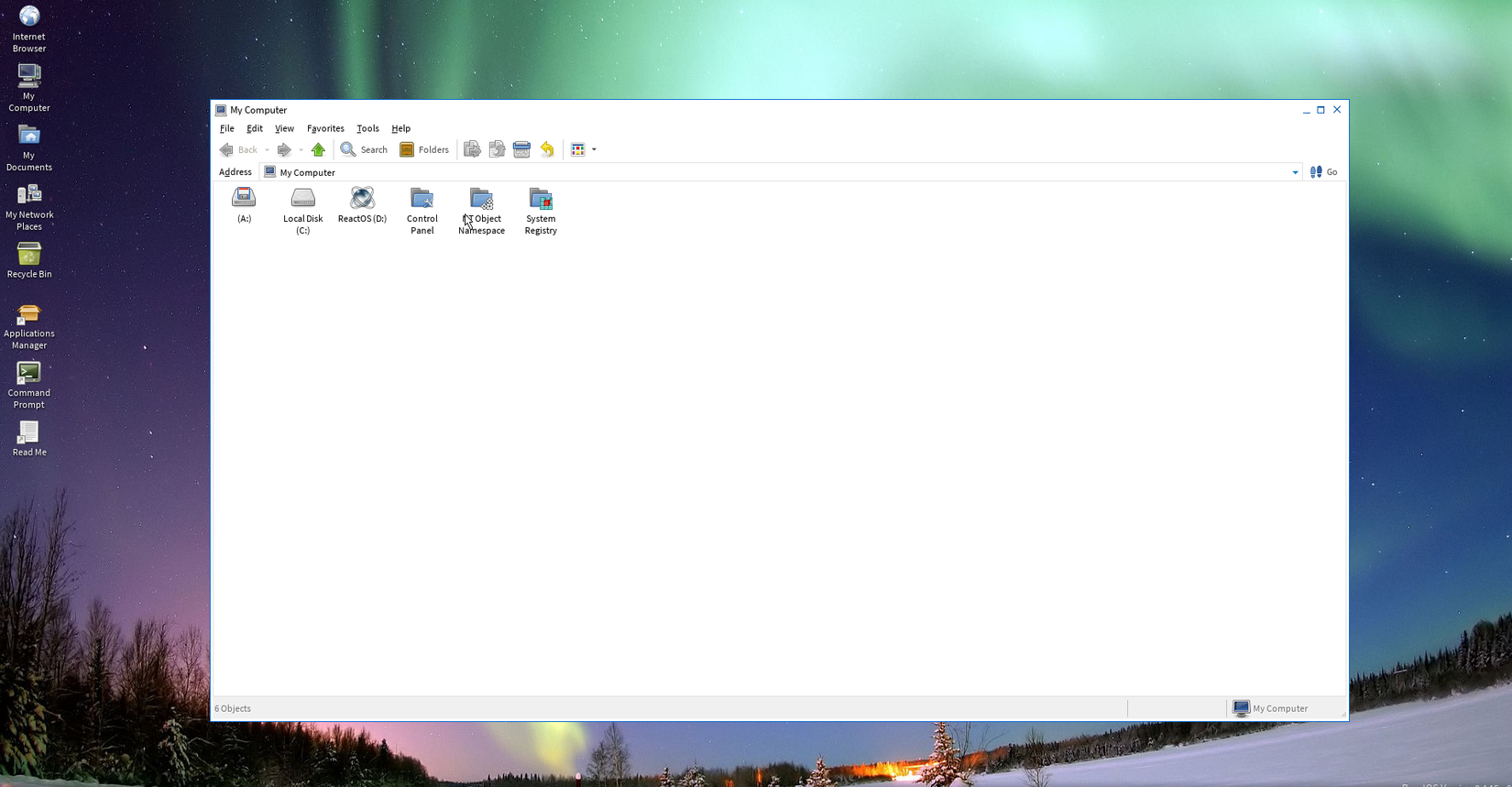The image size is (1512, 787).
Task: Click the My Computer title bar icon
Action: click(x=221, y=110)
